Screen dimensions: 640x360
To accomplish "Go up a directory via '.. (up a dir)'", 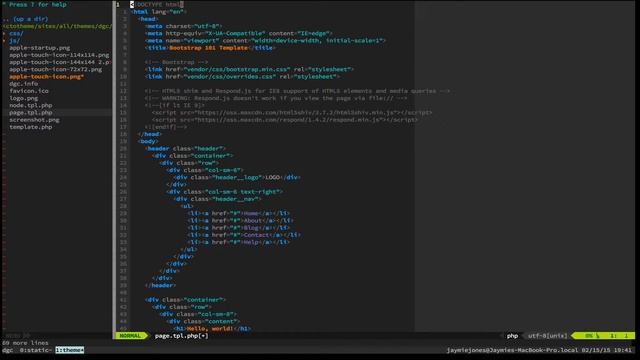I will [x=25, y=19].
